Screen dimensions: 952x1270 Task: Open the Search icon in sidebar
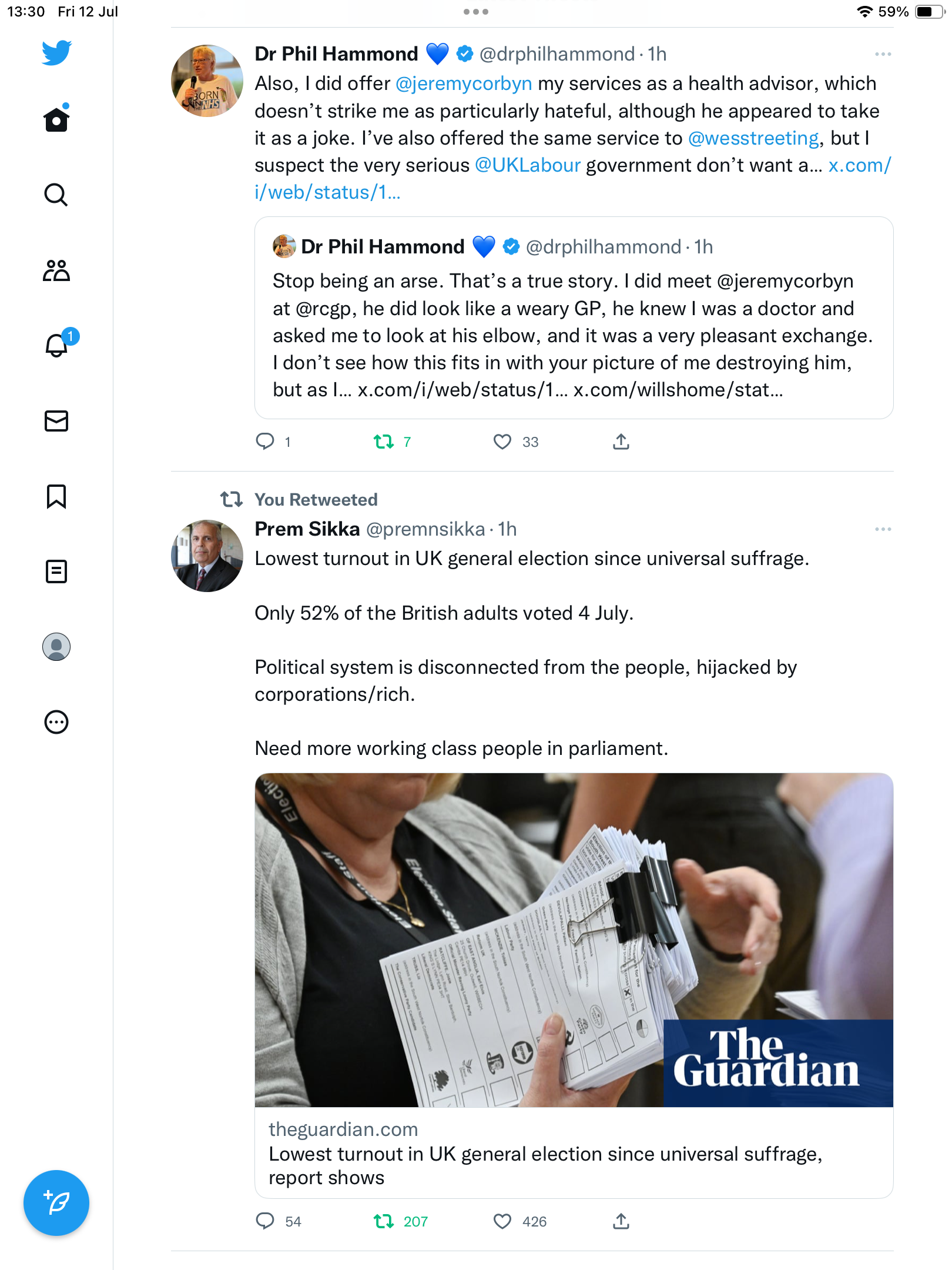point(56,195)
